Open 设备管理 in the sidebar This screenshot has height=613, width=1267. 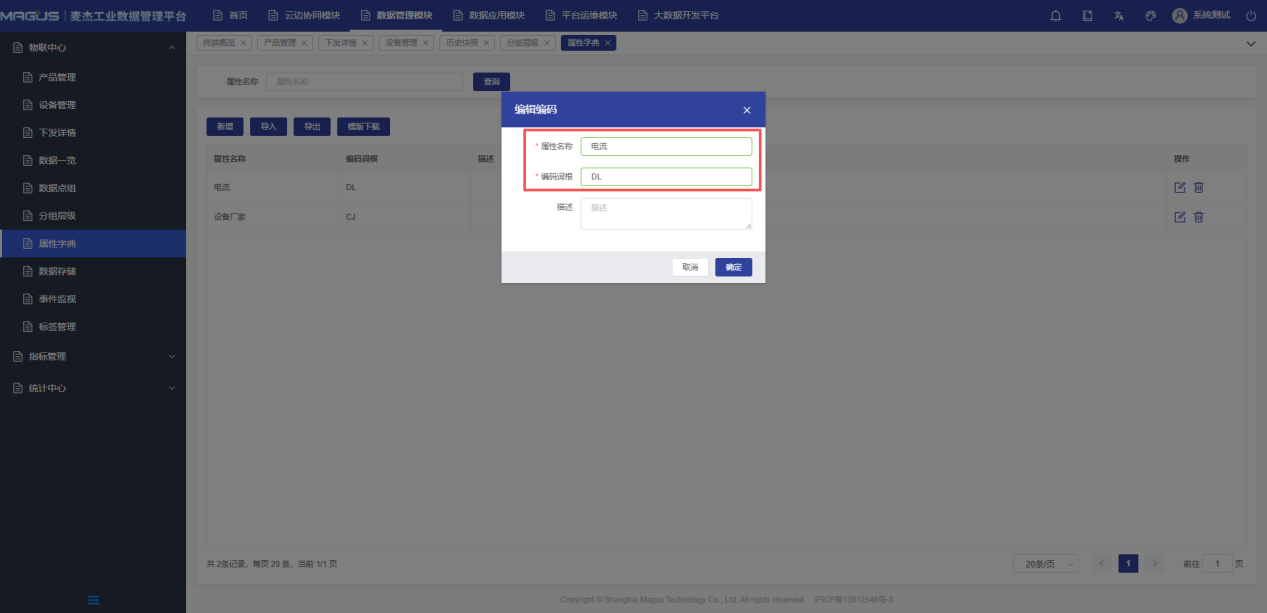click(57, 105)
